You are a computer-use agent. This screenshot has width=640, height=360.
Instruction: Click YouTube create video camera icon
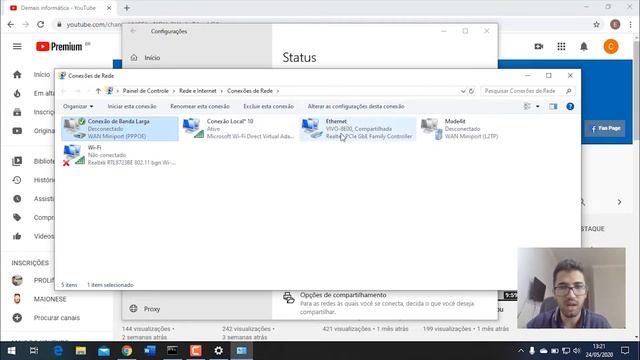(x=539, y=47)
